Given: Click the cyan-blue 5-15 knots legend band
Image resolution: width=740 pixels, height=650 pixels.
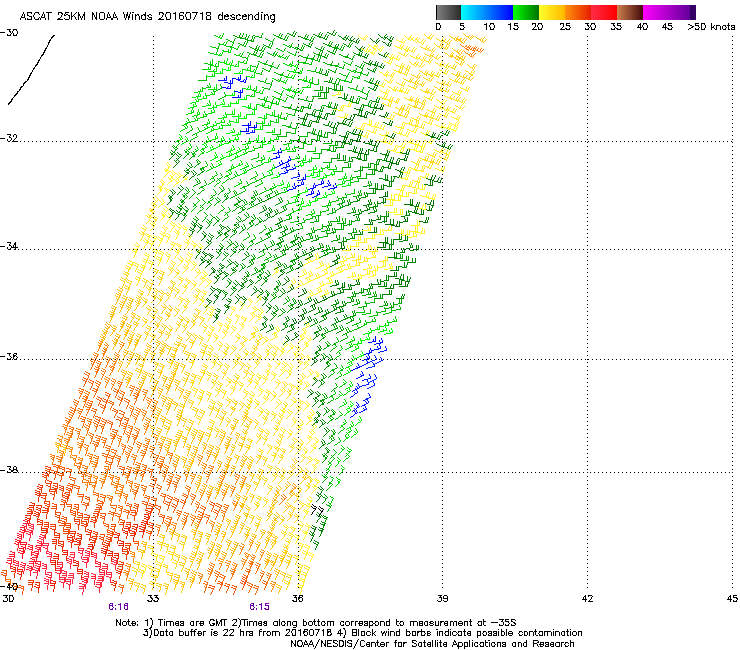Looking at the screenshot, I should pos(487,12).
